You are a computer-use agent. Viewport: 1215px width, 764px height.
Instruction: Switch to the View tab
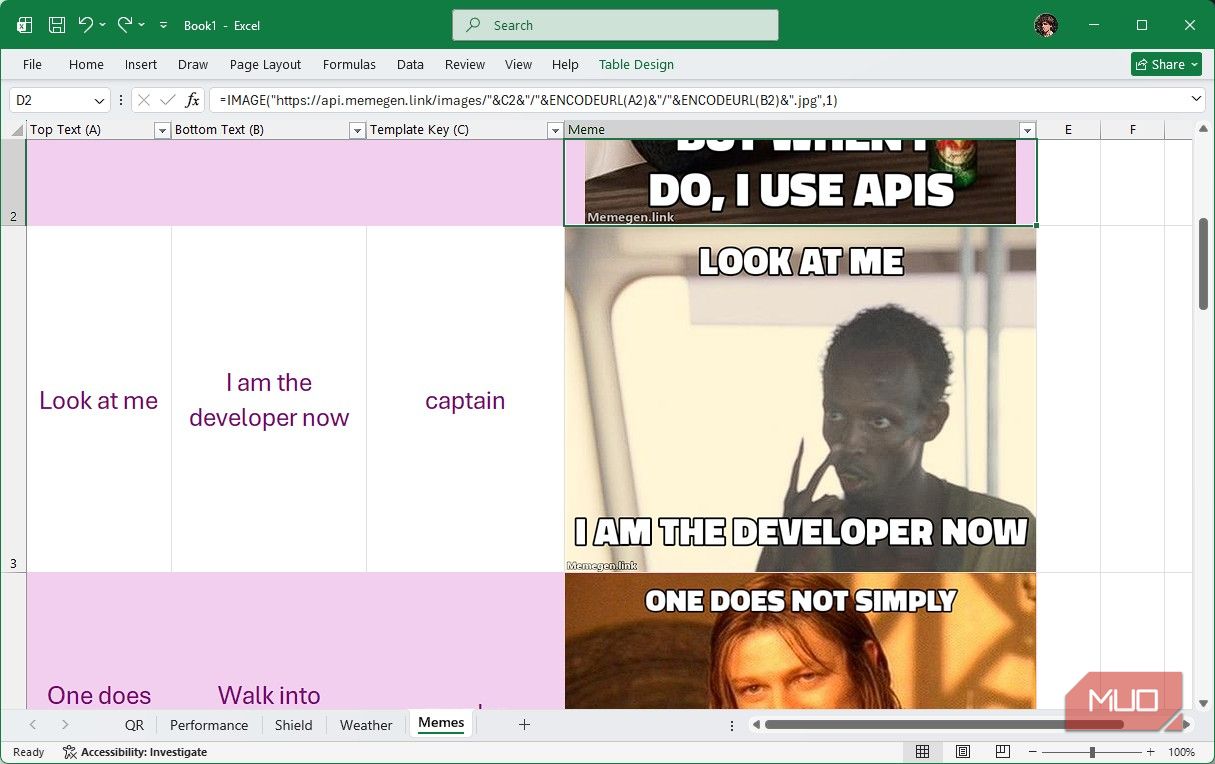[x=518, y=64]
